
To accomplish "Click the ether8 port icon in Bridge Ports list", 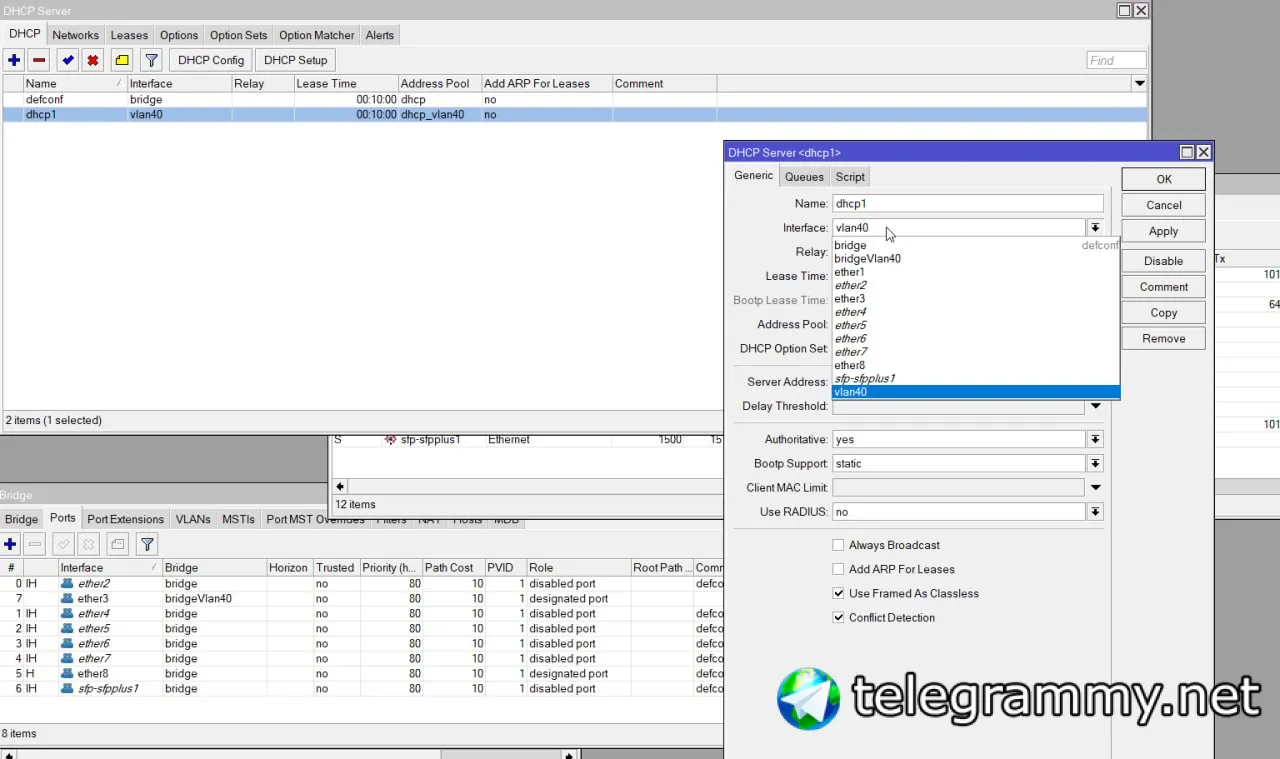I will [x=67, y=674].
